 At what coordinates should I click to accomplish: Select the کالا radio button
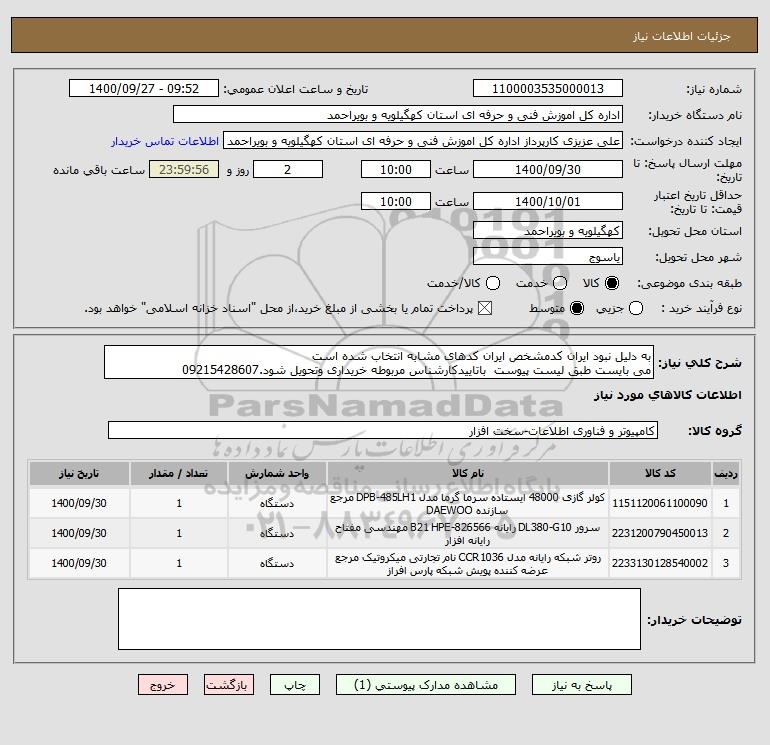point(612,283)
